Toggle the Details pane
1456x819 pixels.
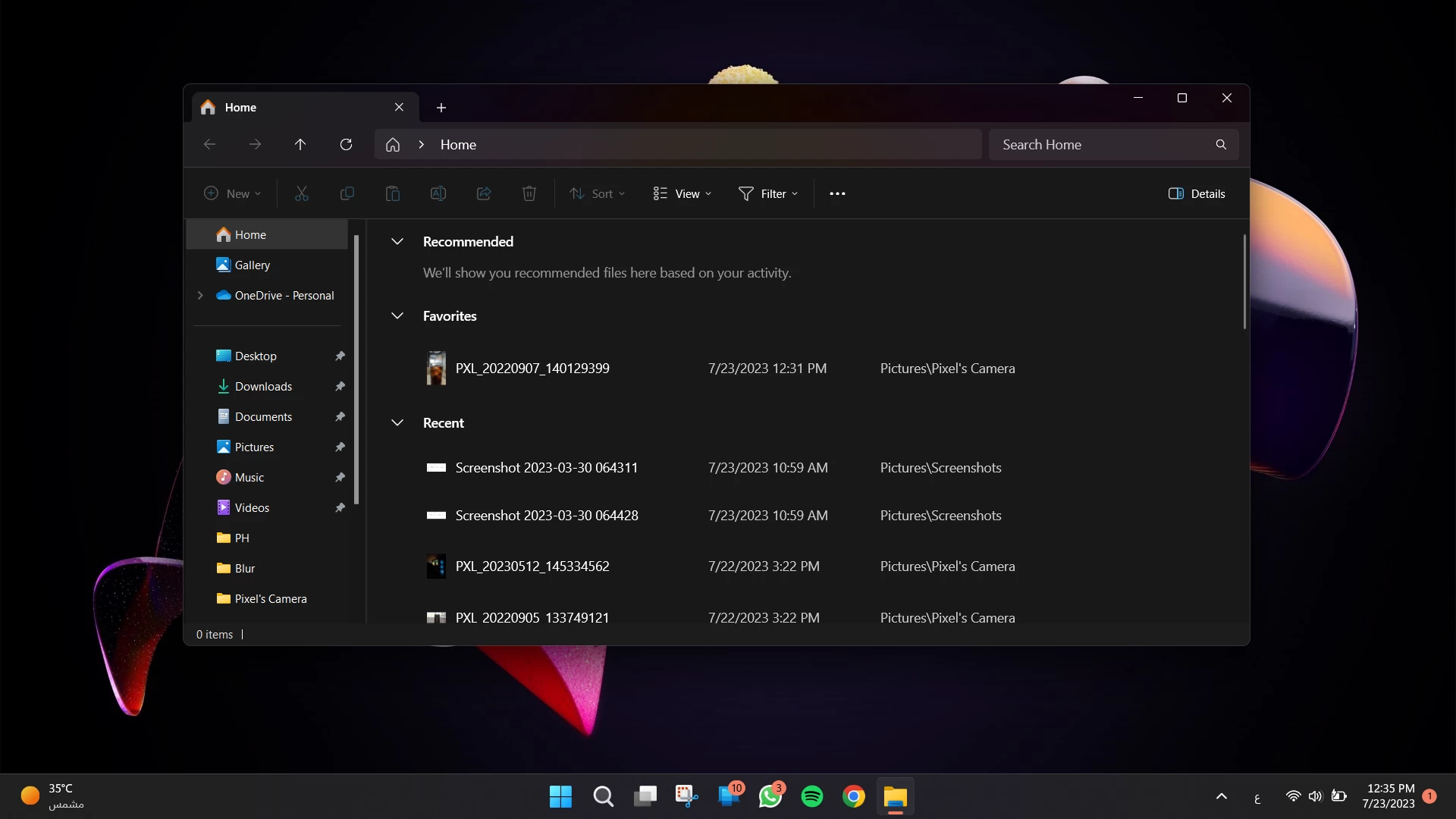(1197, 193)
